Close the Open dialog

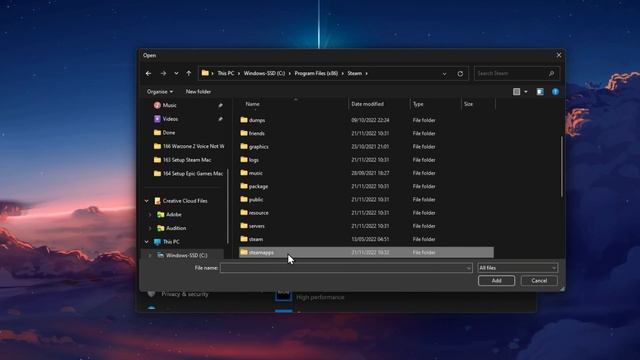(559, 55)
